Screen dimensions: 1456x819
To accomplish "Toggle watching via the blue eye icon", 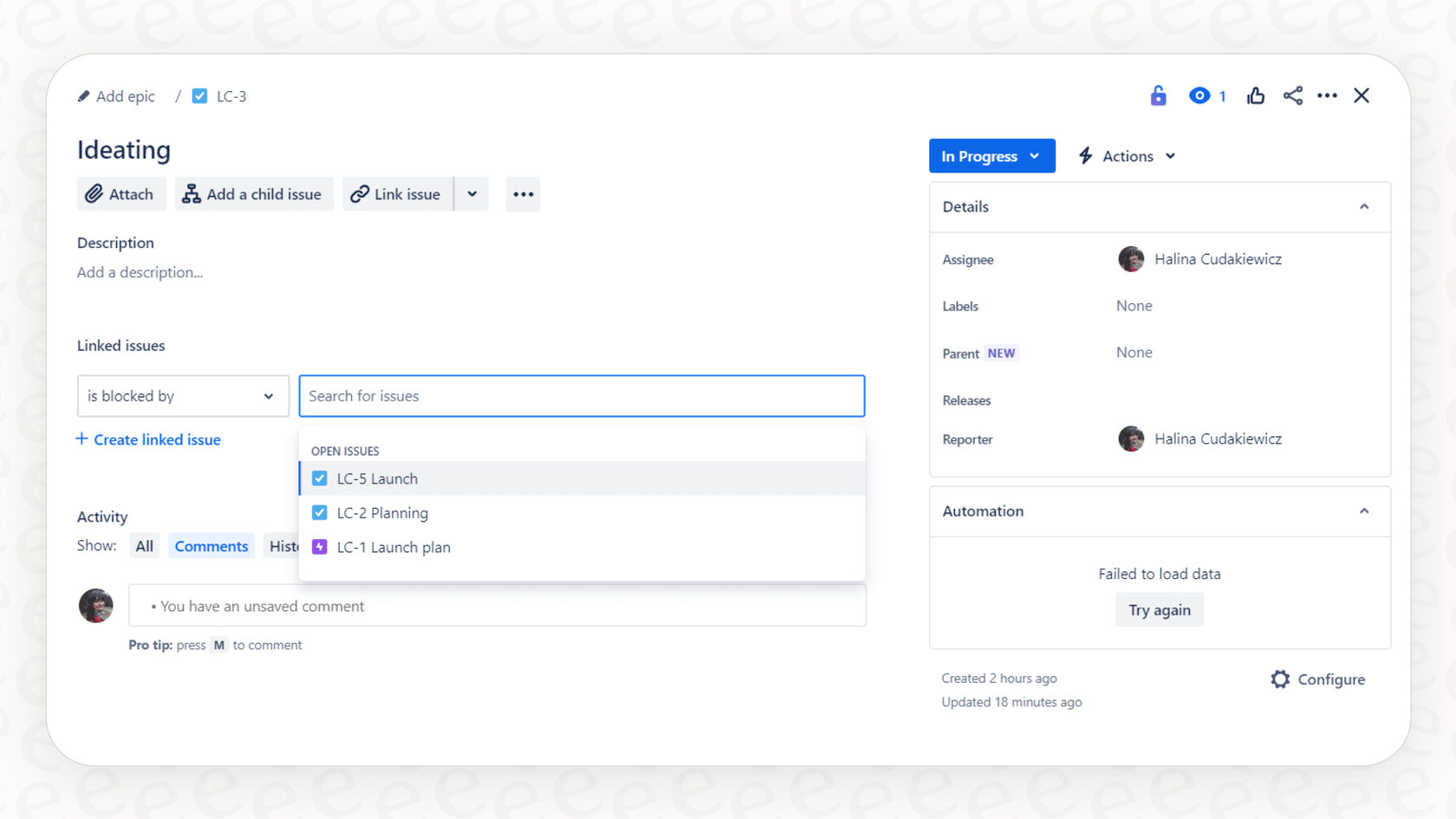I will coord(1199,95).
